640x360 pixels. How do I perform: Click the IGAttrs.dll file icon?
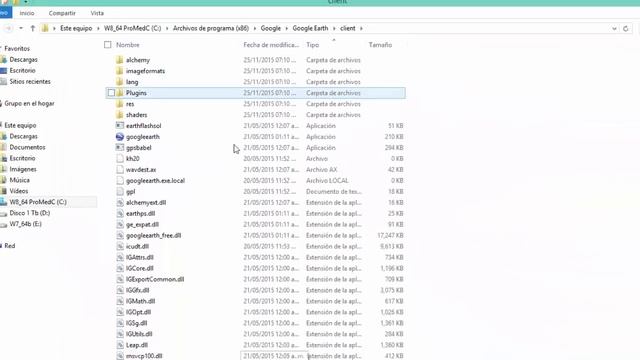pos(120,258)
